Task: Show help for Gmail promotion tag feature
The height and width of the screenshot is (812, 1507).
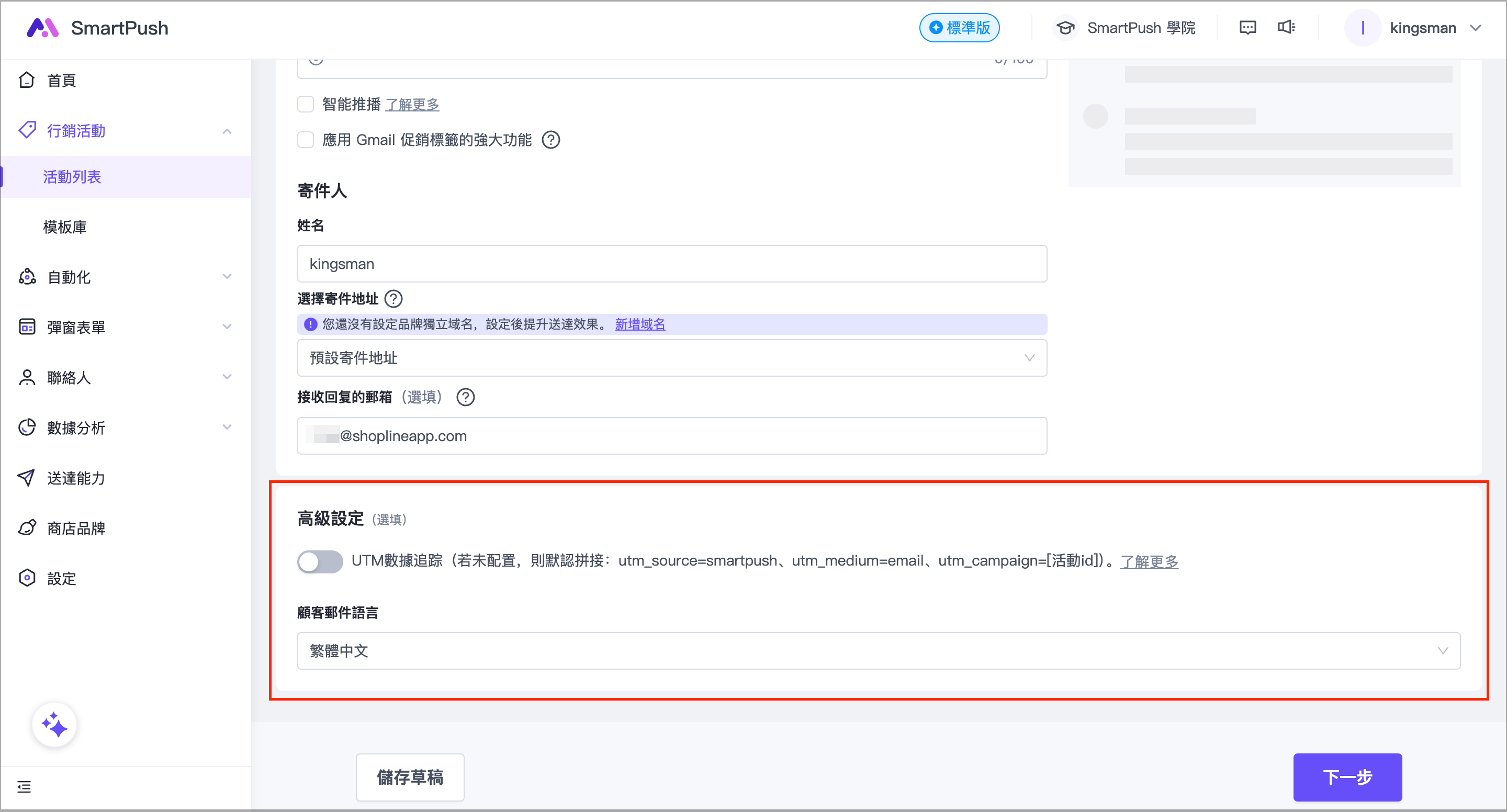Action: 550,140
